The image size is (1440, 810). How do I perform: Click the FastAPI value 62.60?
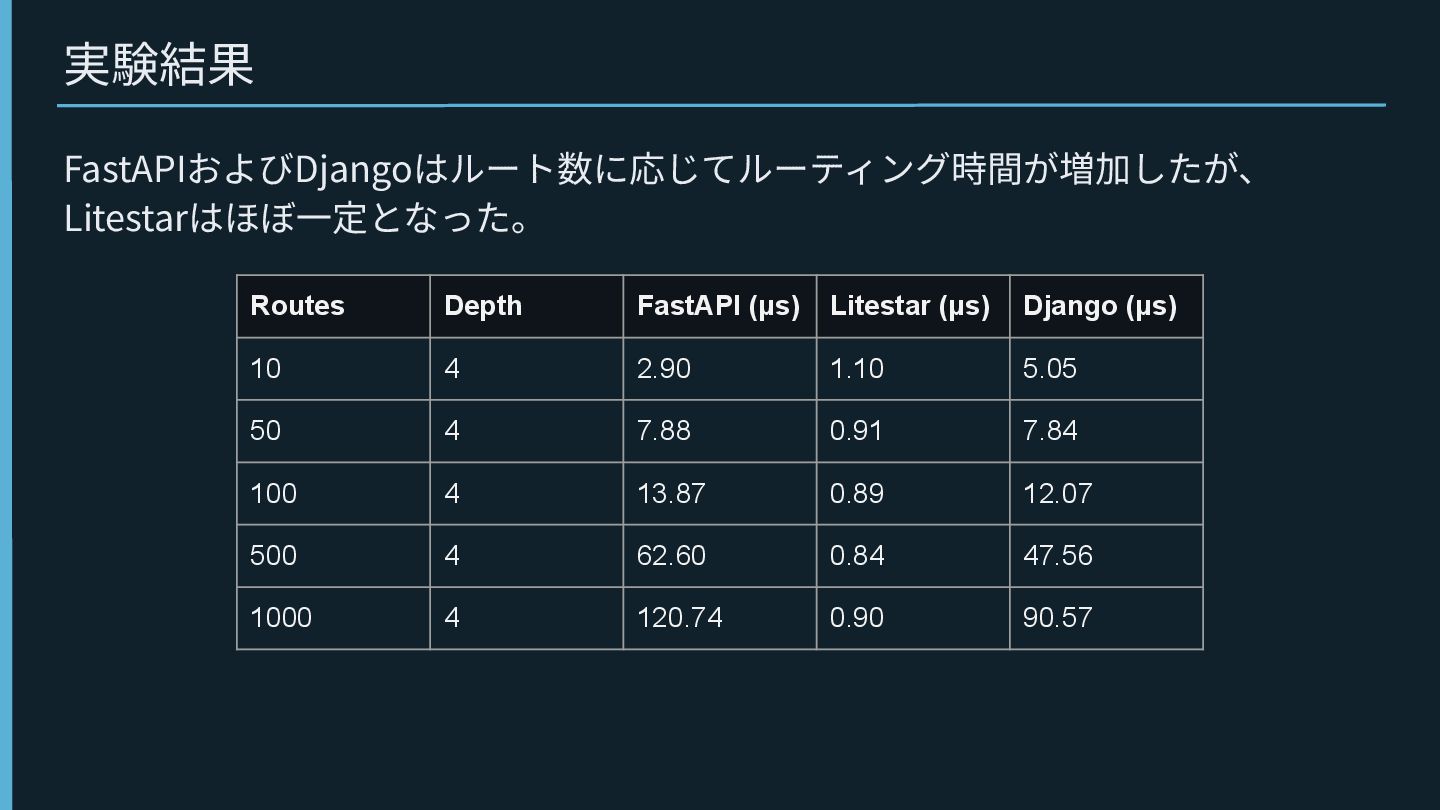pyautogui.click(x=671, y=555)
